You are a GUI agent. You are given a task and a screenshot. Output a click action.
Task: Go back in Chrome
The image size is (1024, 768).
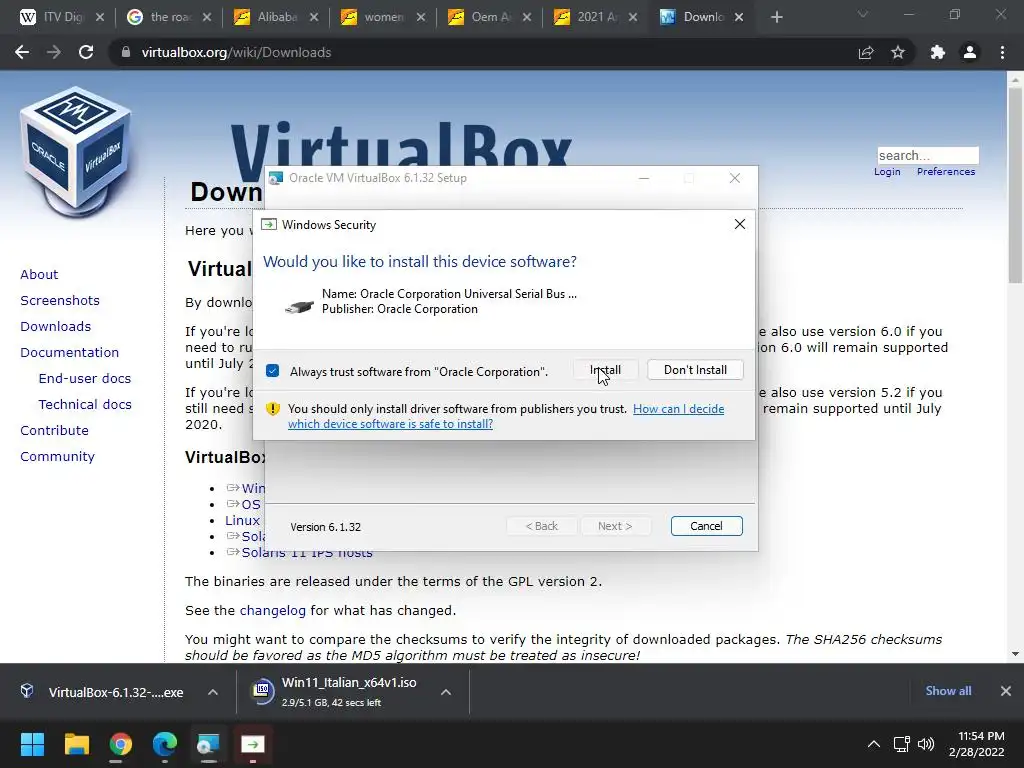pos(22,52)
